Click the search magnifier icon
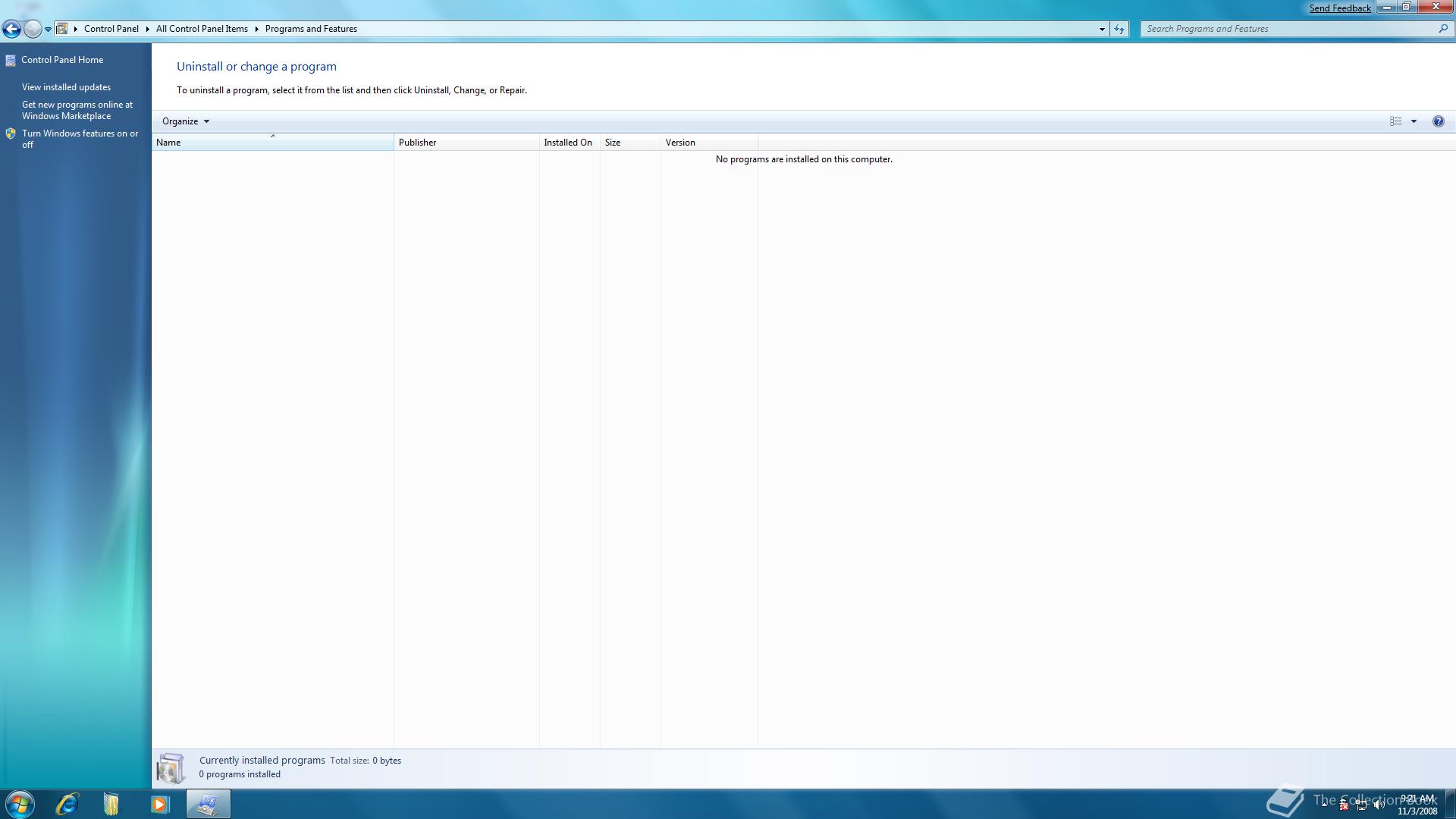1456x819 pixels. point(1443,29)
